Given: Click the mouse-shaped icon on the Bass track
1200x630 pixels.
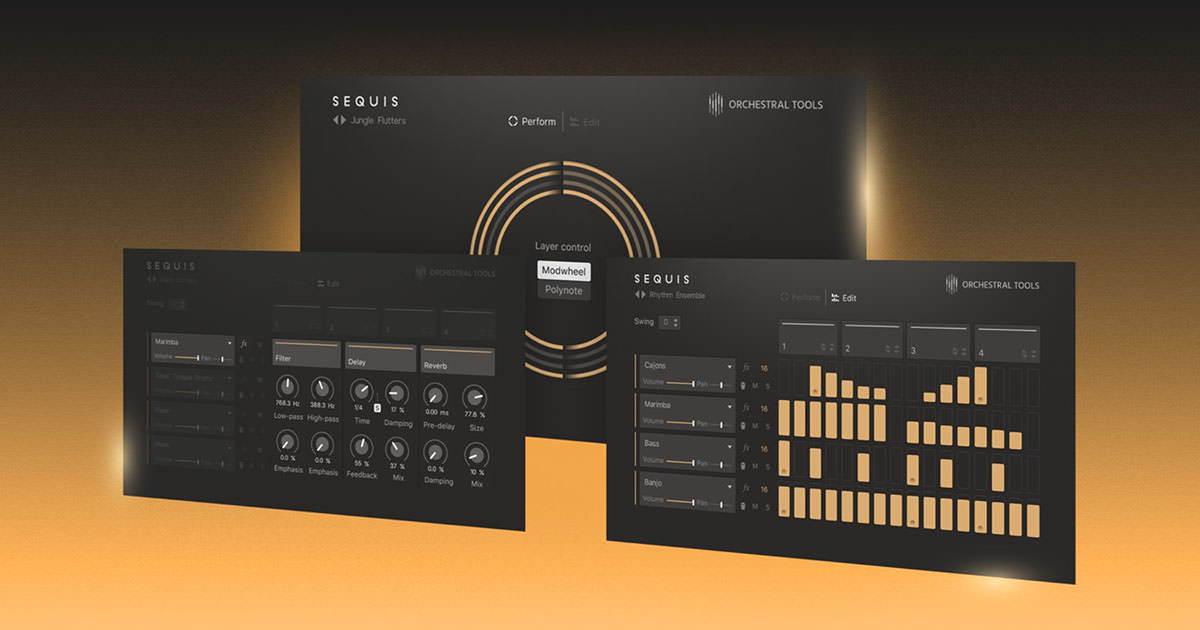Looking at the screenshot, I should coord(744,465).
